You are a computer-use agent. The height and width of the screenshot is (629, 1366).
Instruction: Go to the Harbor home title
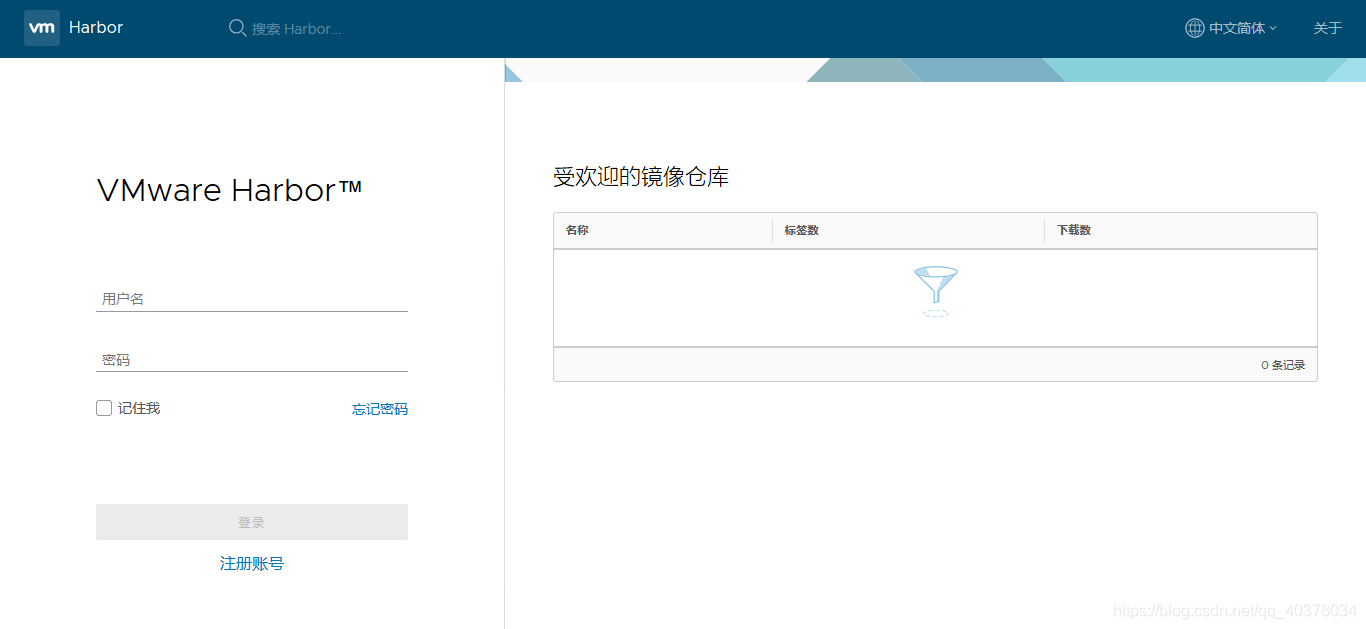point(96,28)
